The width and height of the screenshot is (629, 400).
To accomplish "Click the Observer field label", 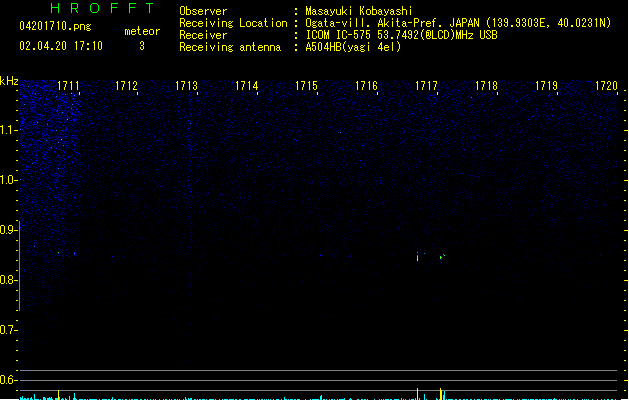I will pos(203,11).
